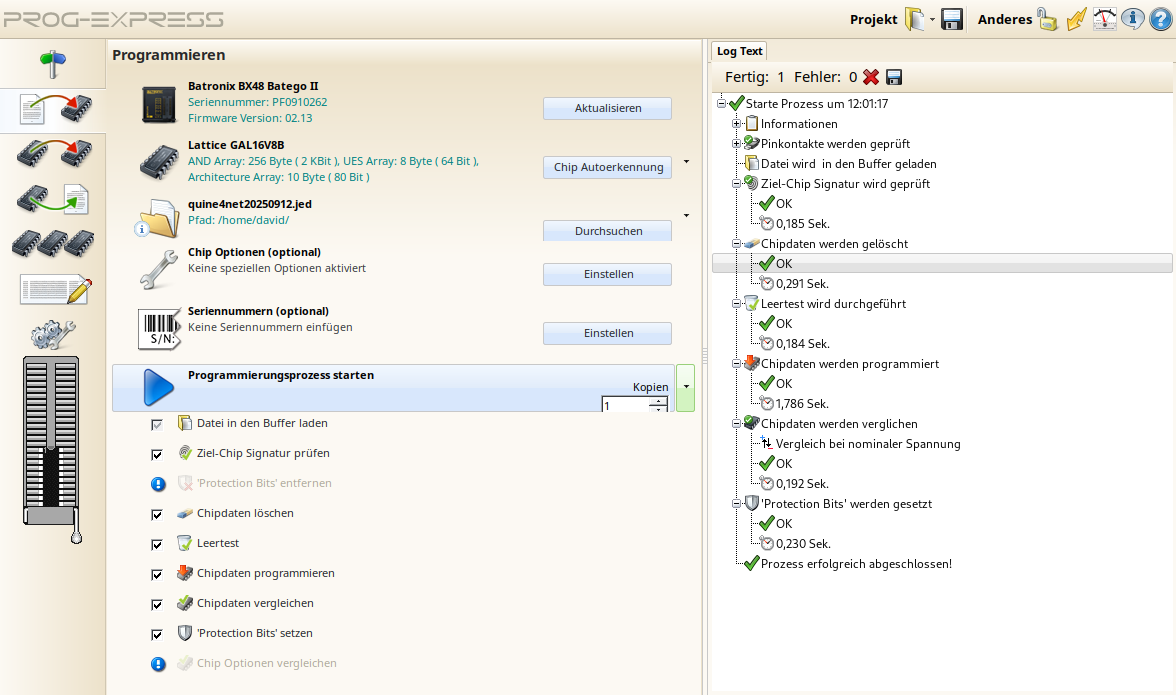Open the buffer editor notepad icon
1176x695 pixels.
click(55, 290)
